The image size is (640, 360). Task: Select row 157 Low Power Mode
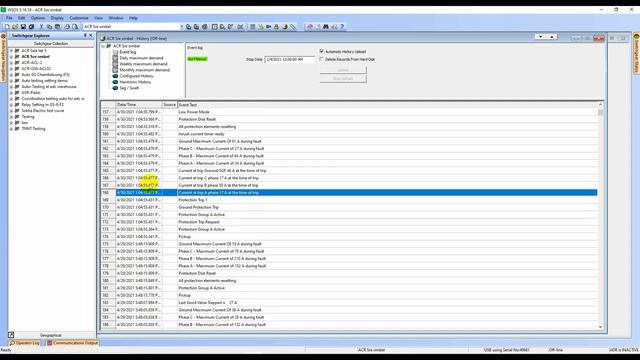click(x=349, y=112)
